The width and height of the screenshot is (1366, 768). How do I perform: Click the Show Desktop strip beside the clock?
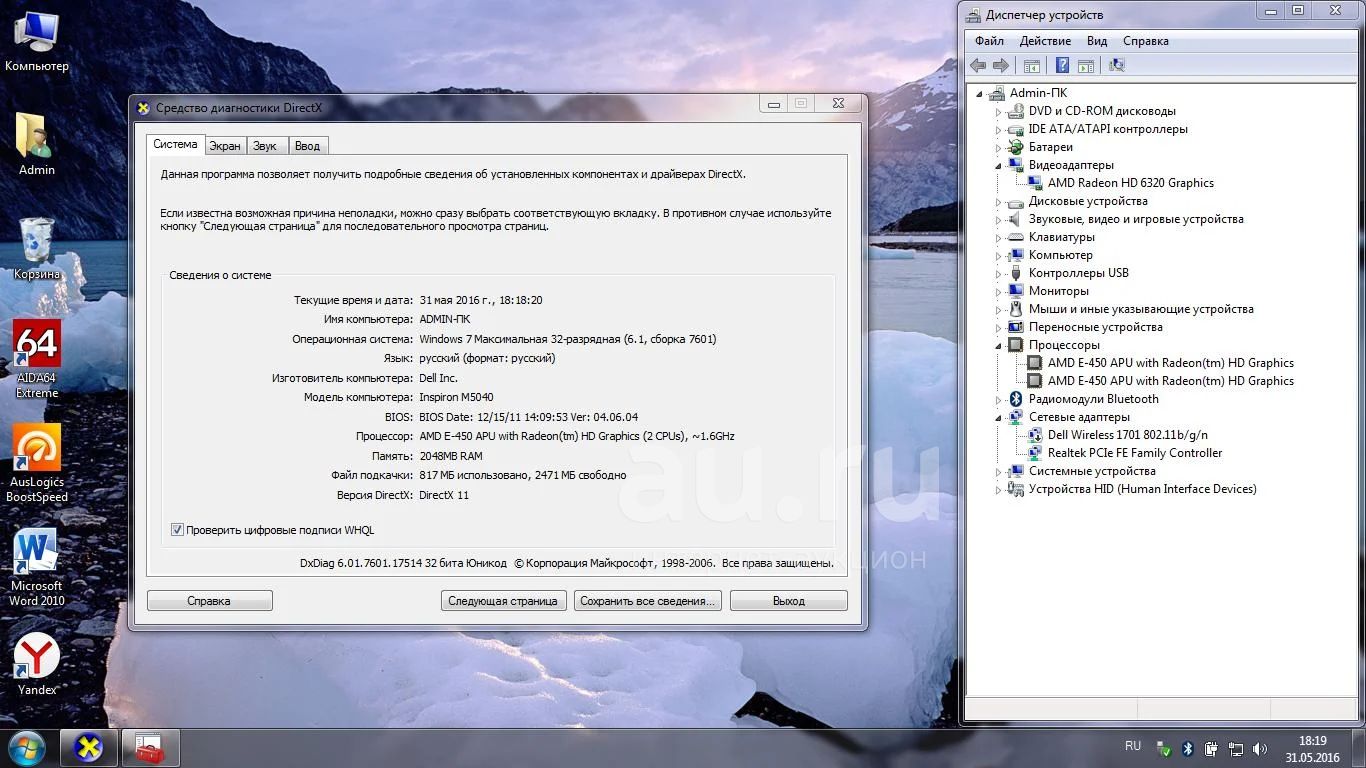point(1358,749)
